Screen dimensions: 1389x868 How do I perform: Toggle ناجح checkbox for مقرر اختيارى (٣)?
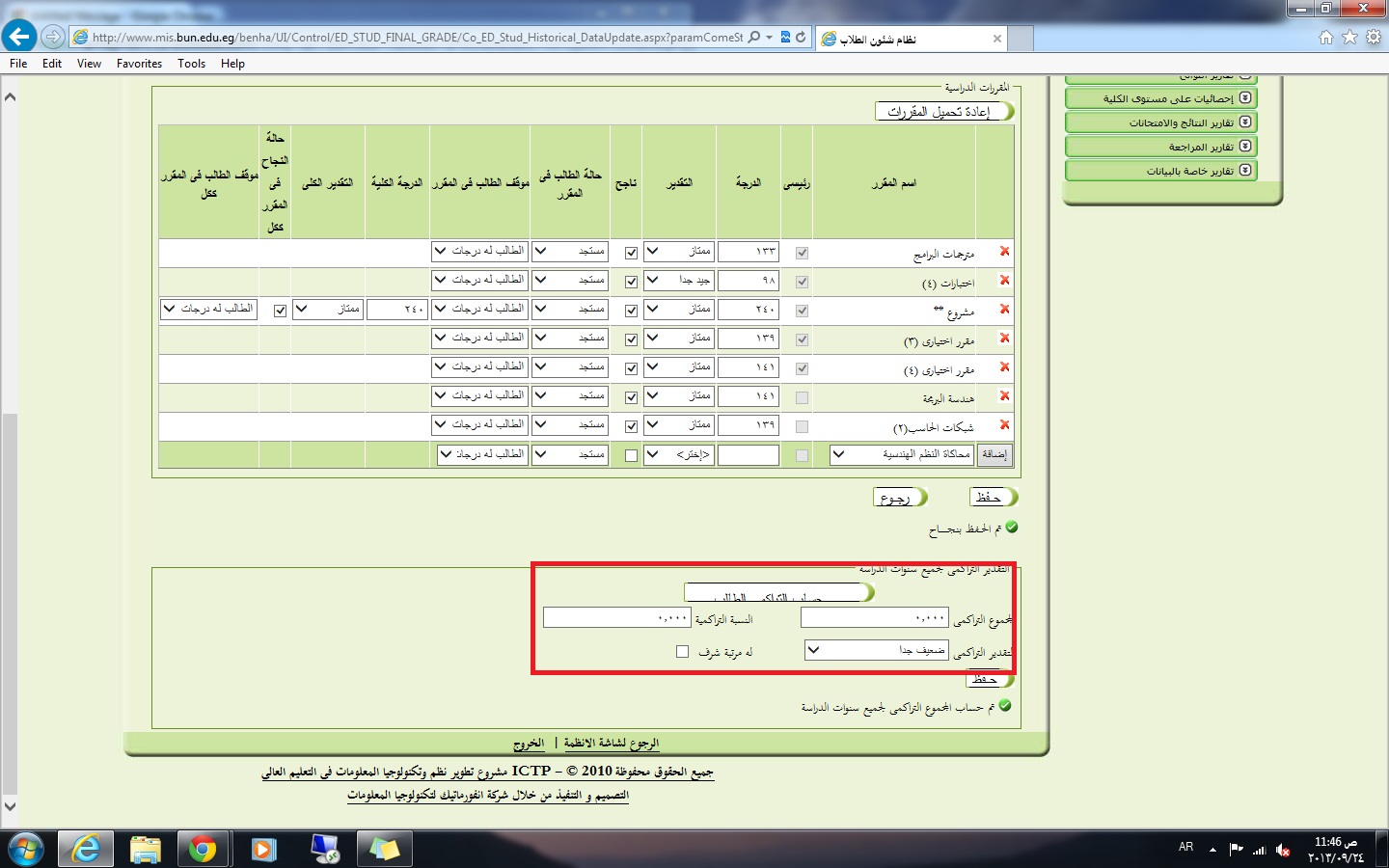[631, 339]
